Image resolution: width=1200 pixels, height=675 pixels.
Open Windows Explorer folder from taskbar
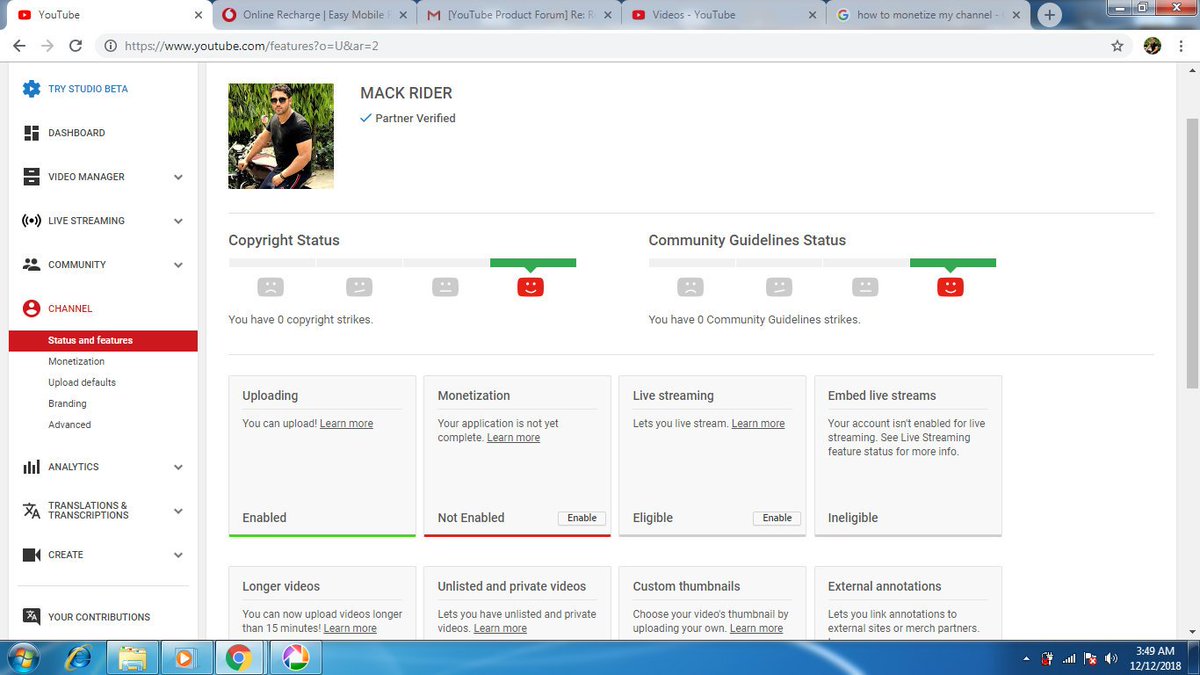pos(132,658)
